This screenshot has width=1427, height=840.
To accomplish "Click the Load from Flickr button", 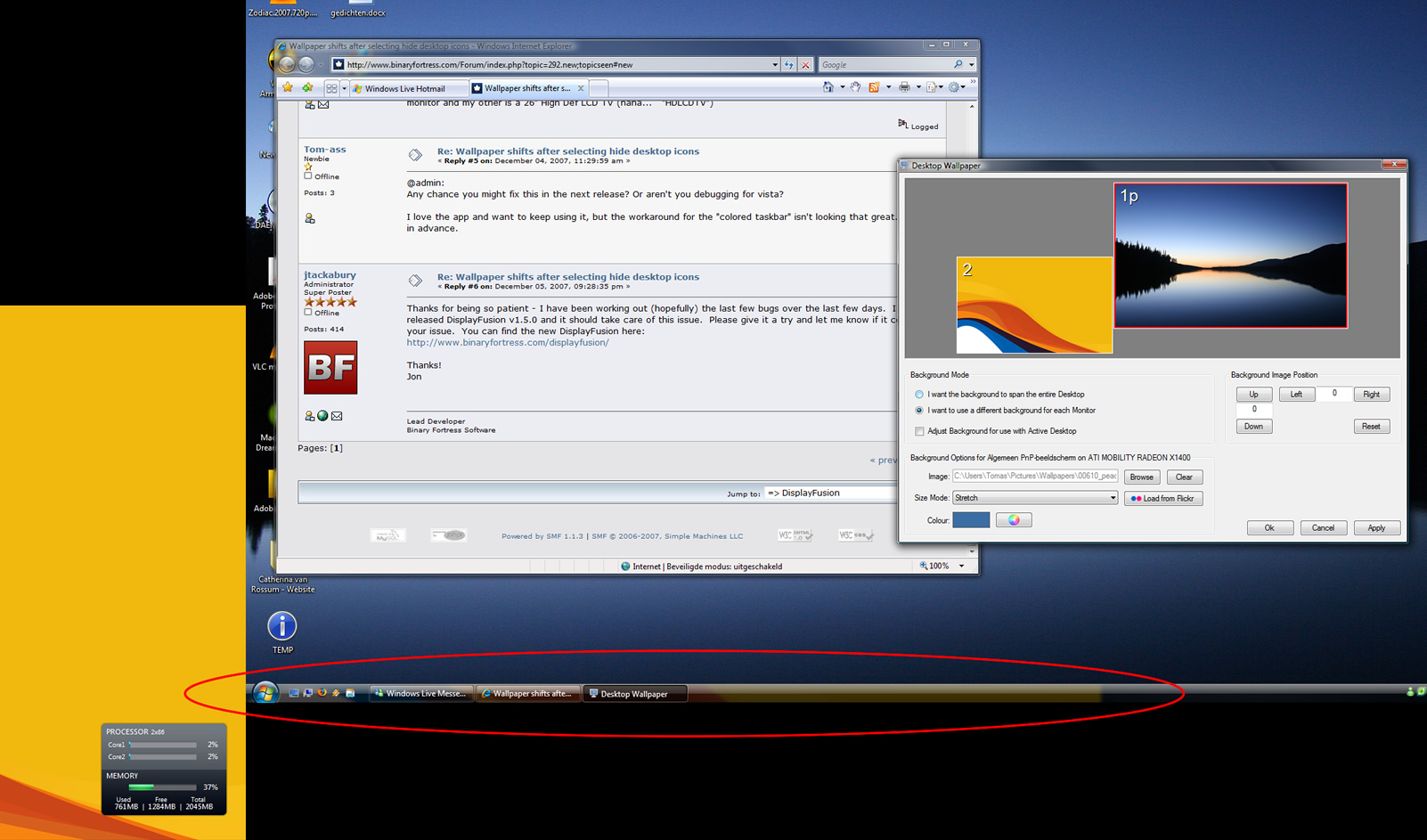I will click(x=1163, y=499).
